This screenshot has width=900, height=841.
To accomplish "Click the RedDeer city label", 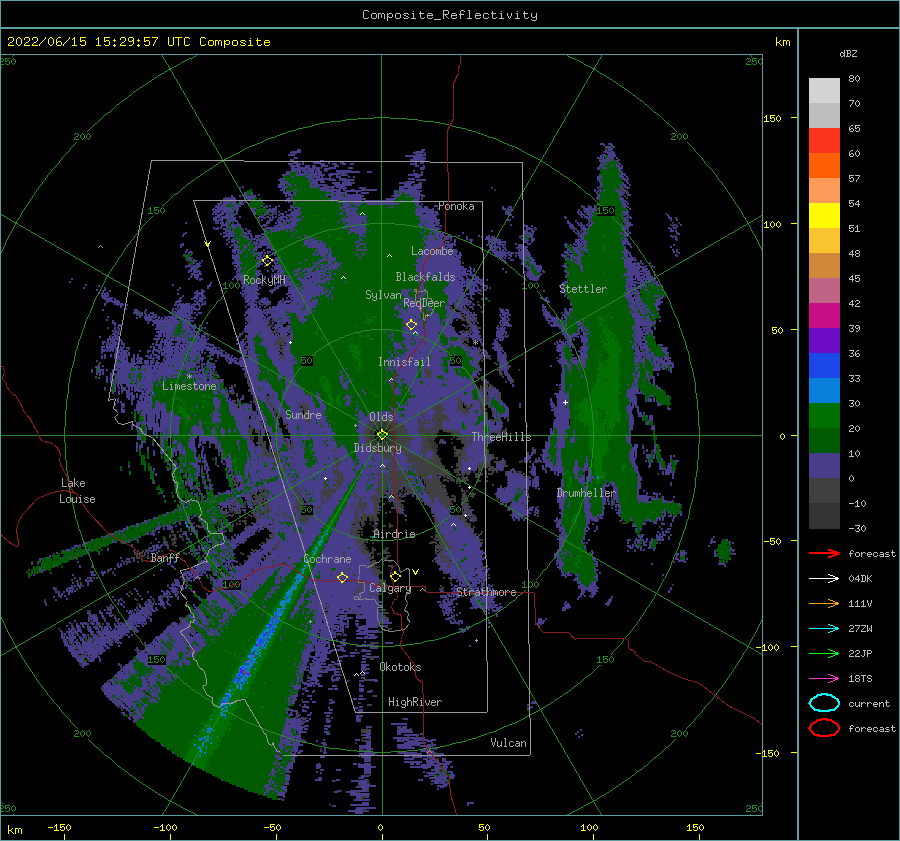I will pos(424,303).
